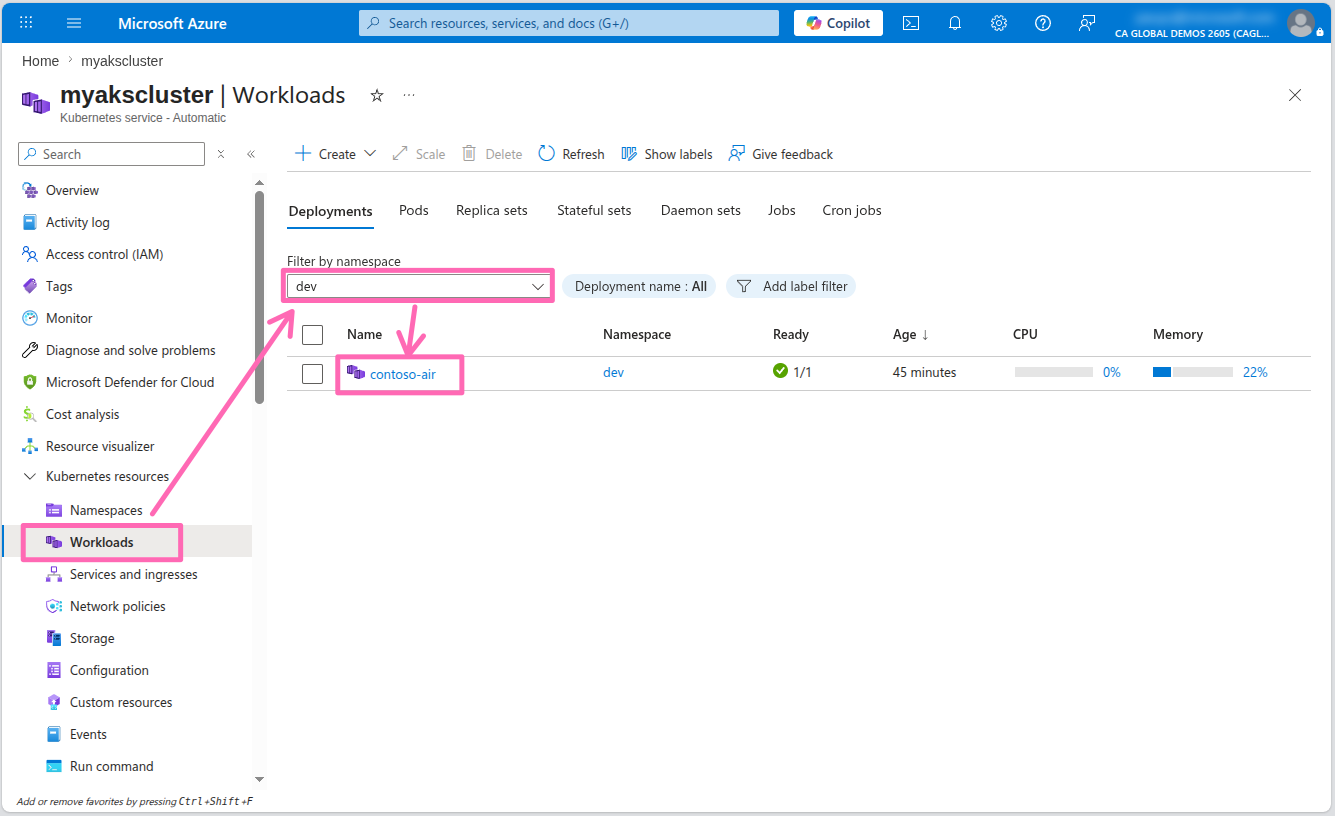Click Add label filter button
The height and width of the screenshot is (816, 1335).
[x=791, y=286]
